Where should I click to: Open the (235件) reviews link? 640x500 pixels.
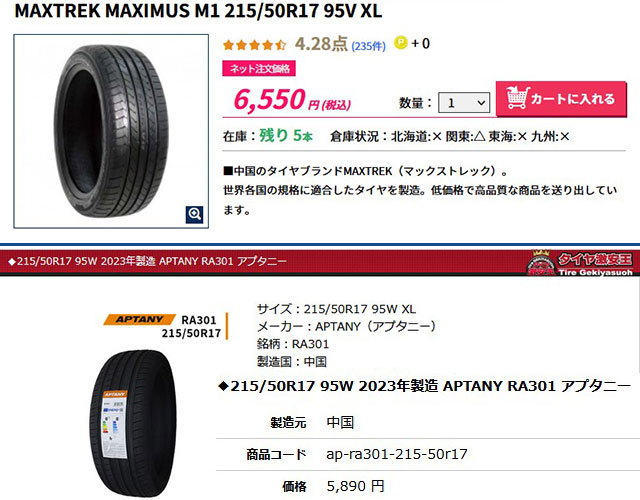(x=368, y=46)
